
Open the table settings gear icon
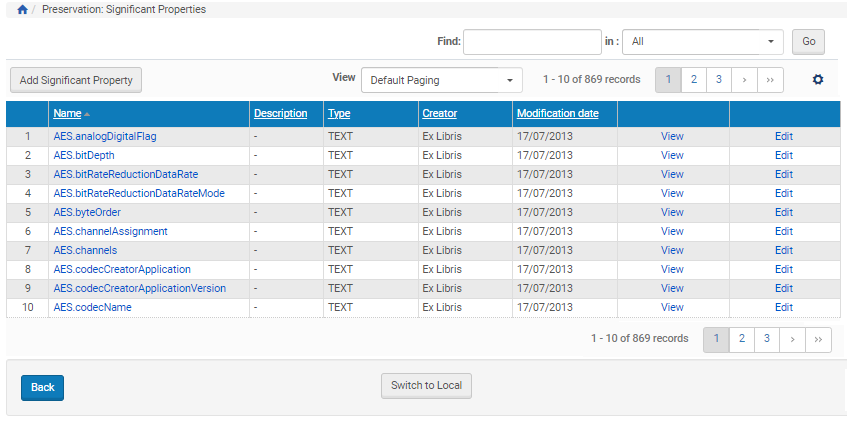click(x=817, y=80)
